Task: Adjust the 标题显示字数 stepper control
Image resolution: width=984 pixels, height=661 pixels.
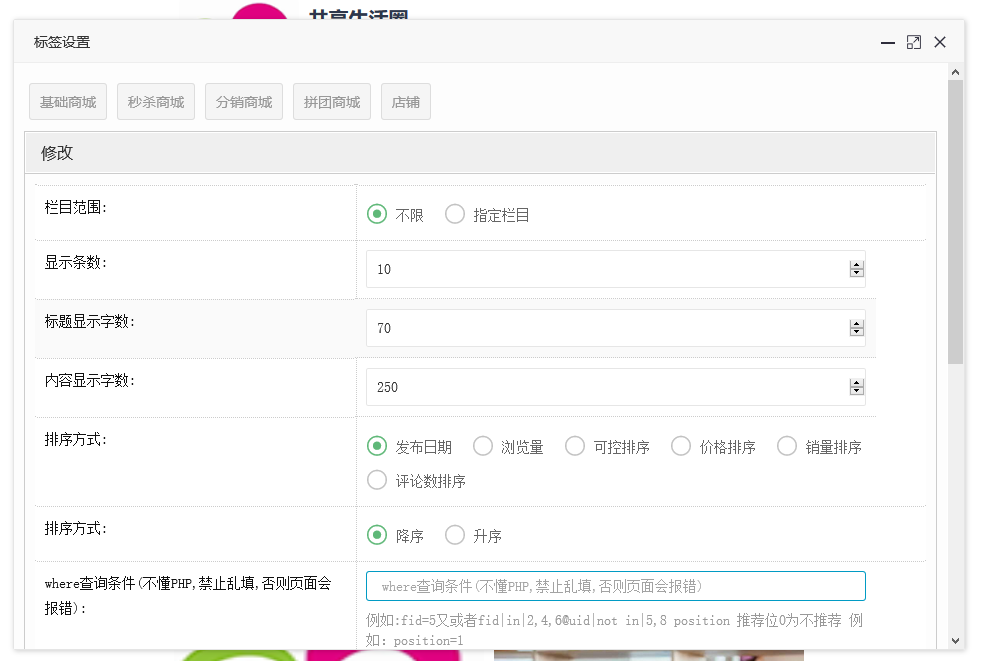Action: pyautogui.click(x=856, y=328)
